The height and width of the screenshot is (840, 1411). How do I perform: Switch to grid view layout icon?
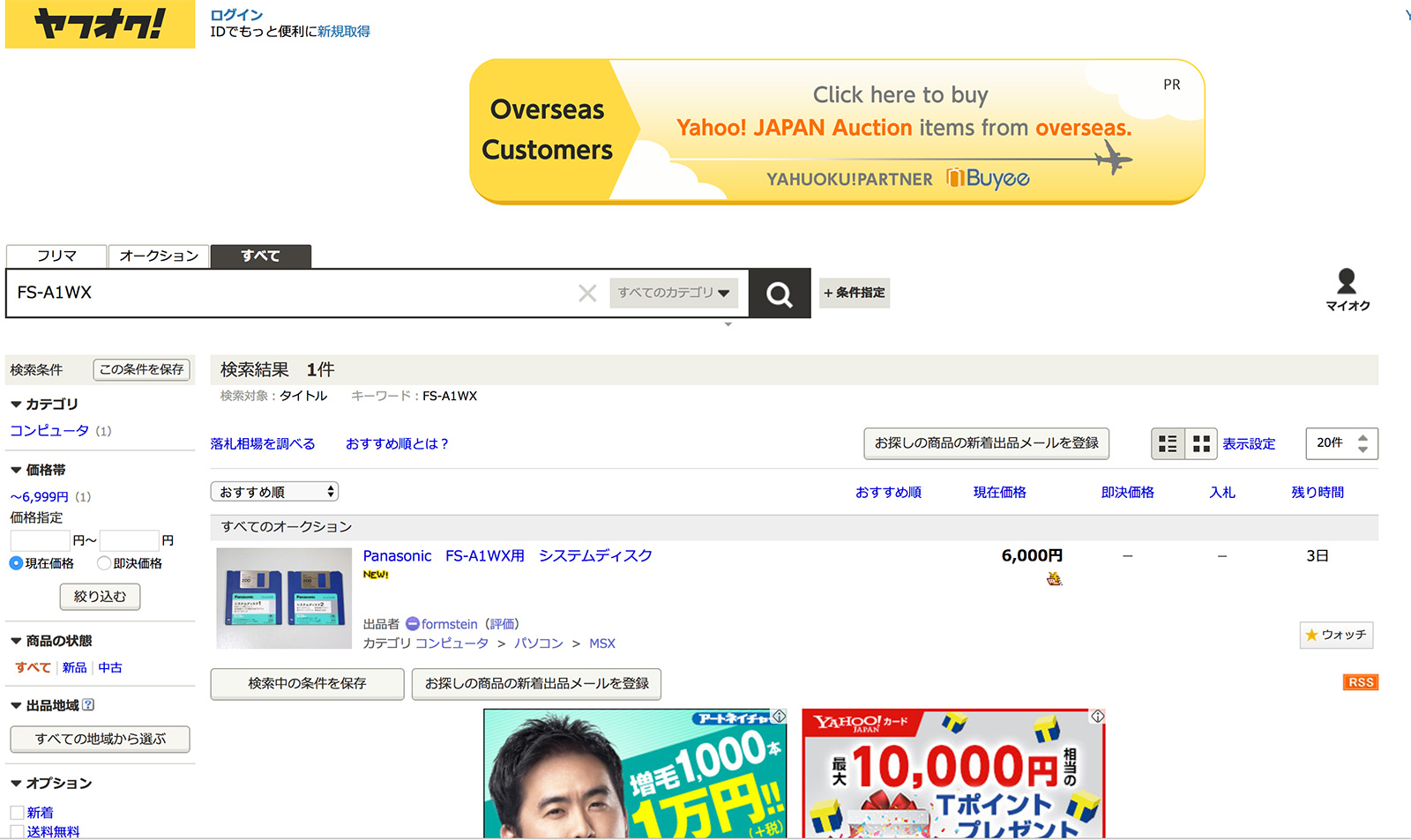click(x=1201, y=443)
